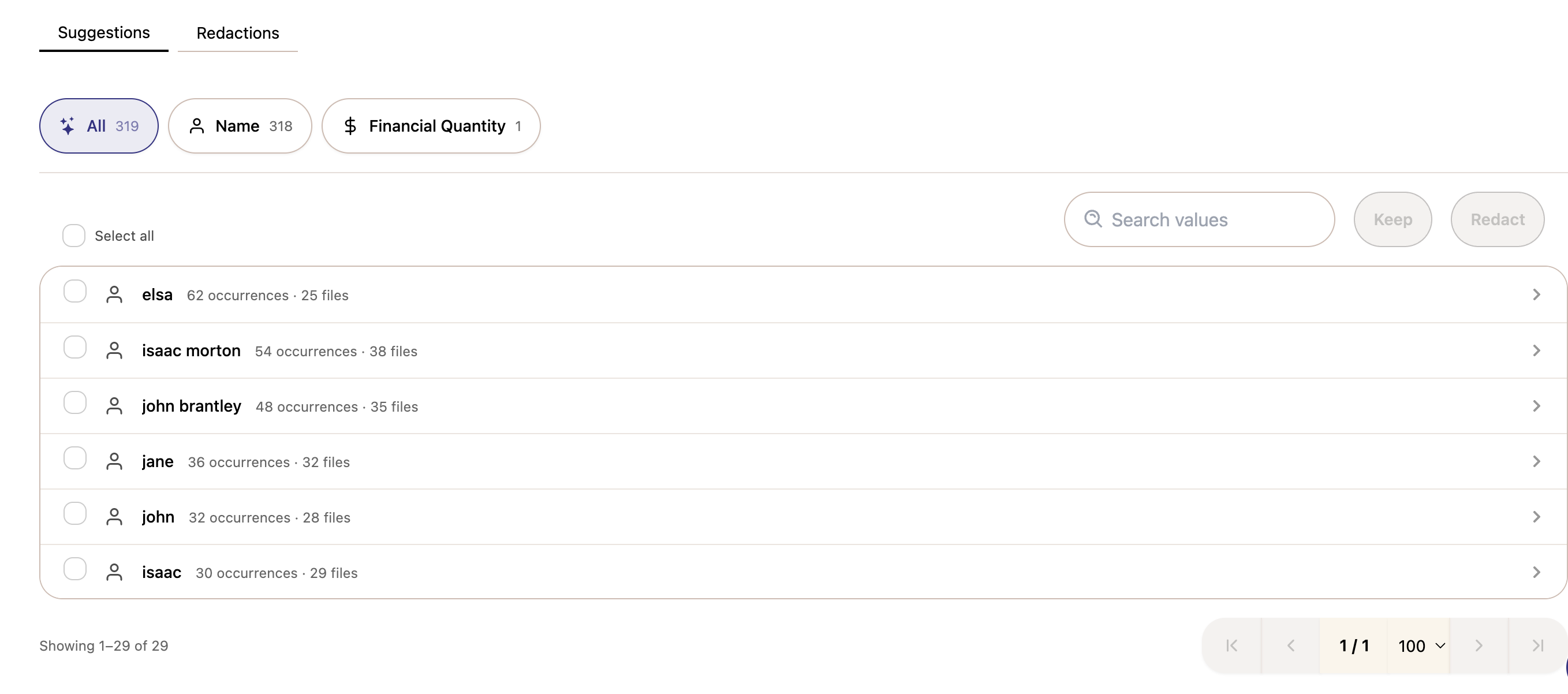Viewport: 1568px width, 694px height.
Task: Click the person icon in Name filter
Action: click(x=197, y=126)
